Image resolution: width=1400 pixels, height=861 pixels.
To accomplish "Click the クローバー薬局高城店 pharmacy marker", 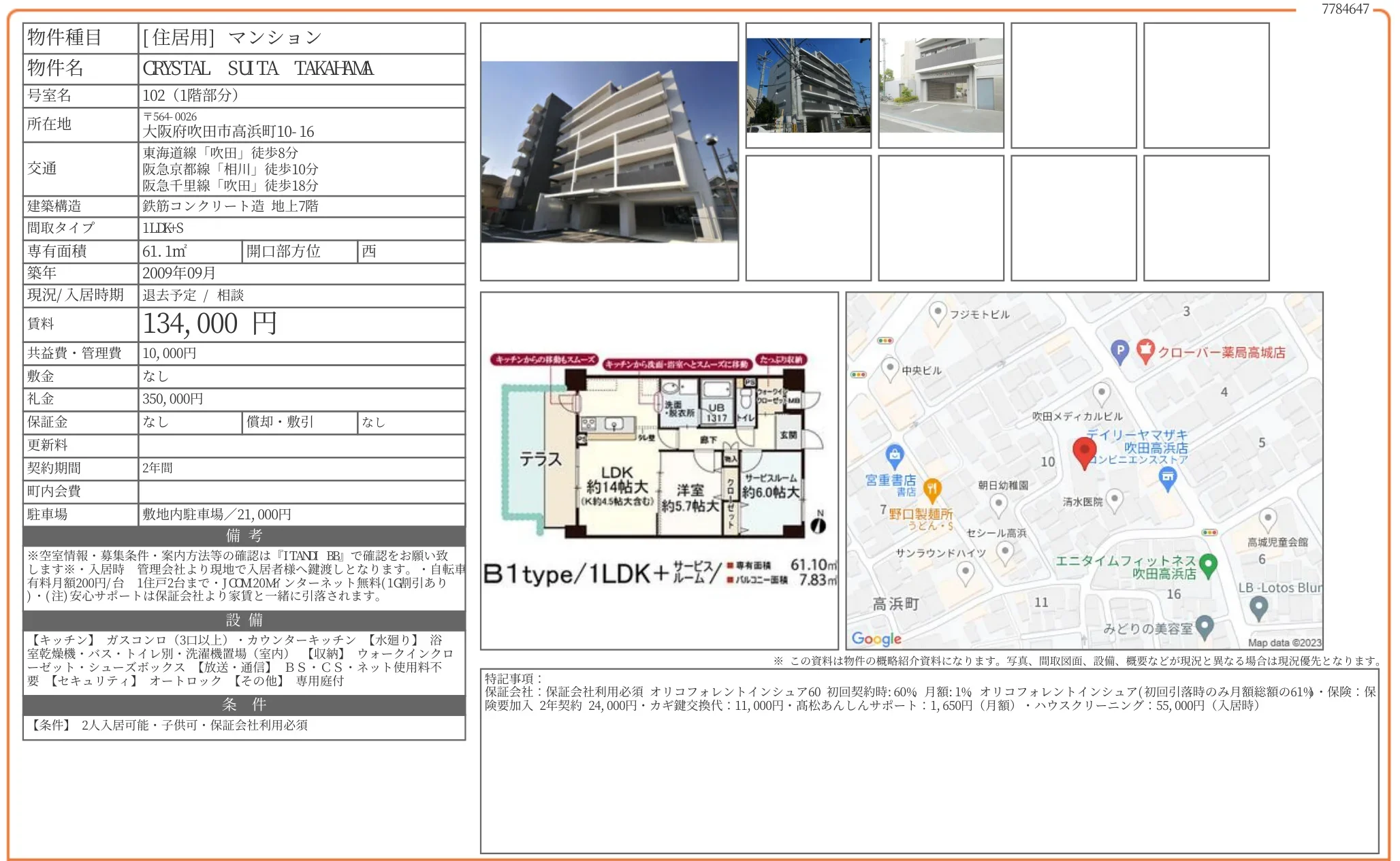I will pyautogui.click(x=1145, y=351).
